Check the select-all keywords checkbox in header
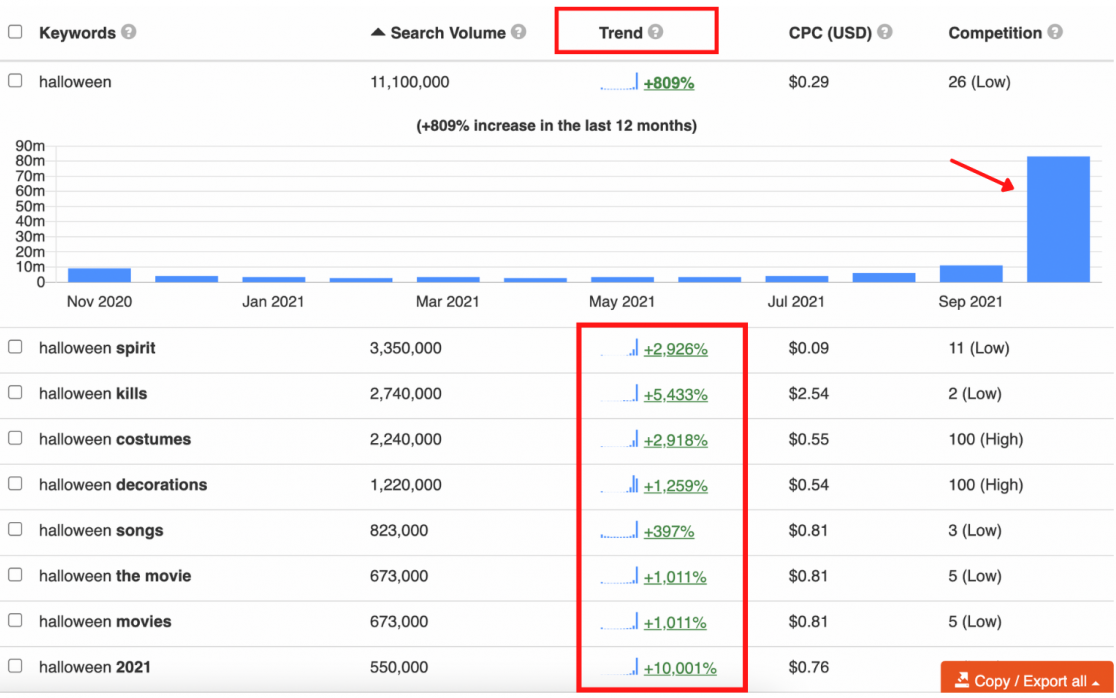1116x698 pixels. [15, 31]
